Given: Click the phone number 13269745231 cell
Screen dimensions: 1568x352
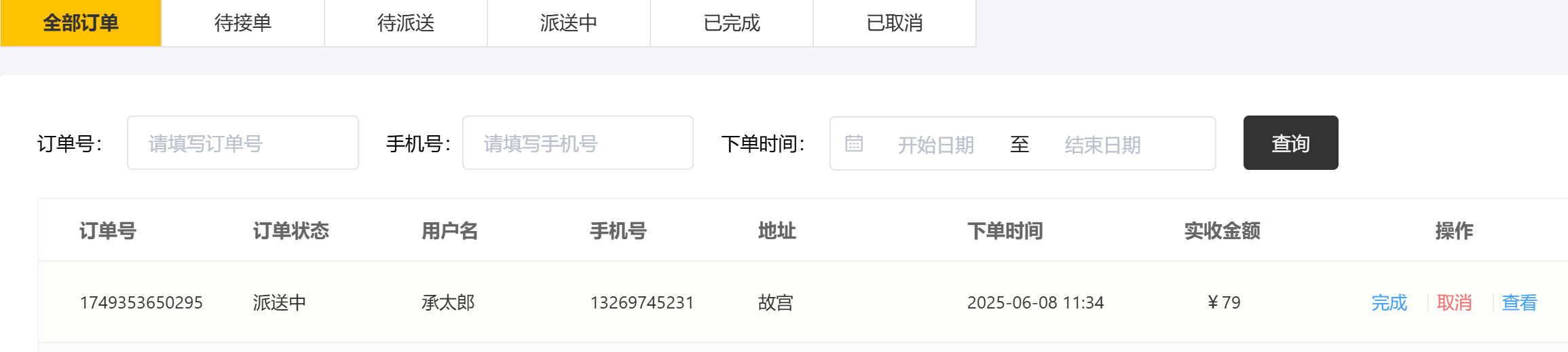Looking at the screenshot, I should point(642,302).
